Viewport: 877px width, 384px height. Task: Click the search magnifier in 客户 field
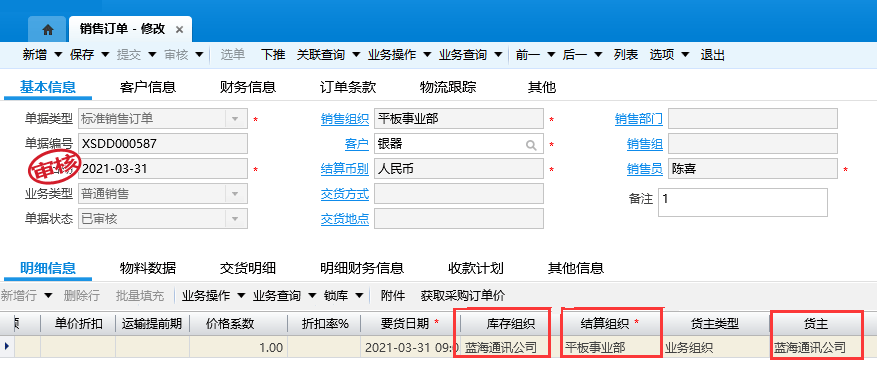(531, 145)
